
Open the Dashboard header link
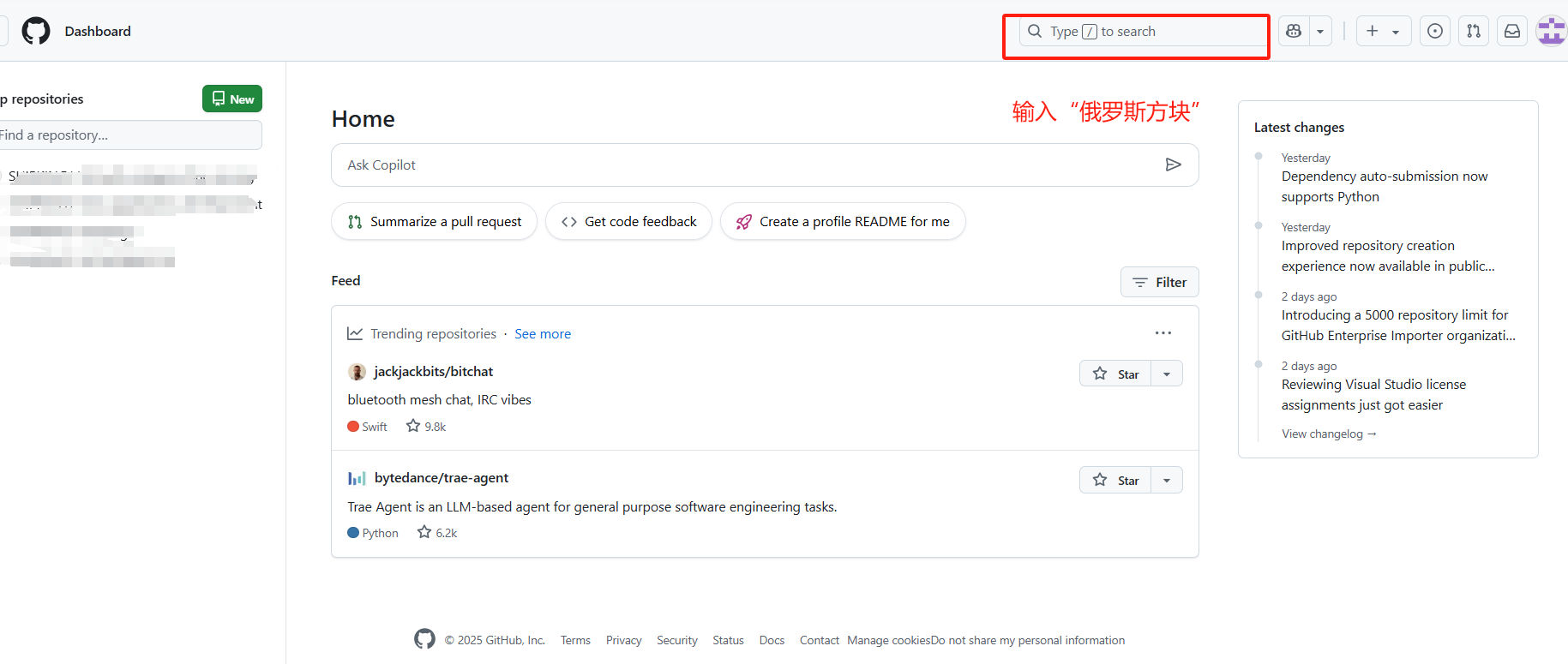98,31
